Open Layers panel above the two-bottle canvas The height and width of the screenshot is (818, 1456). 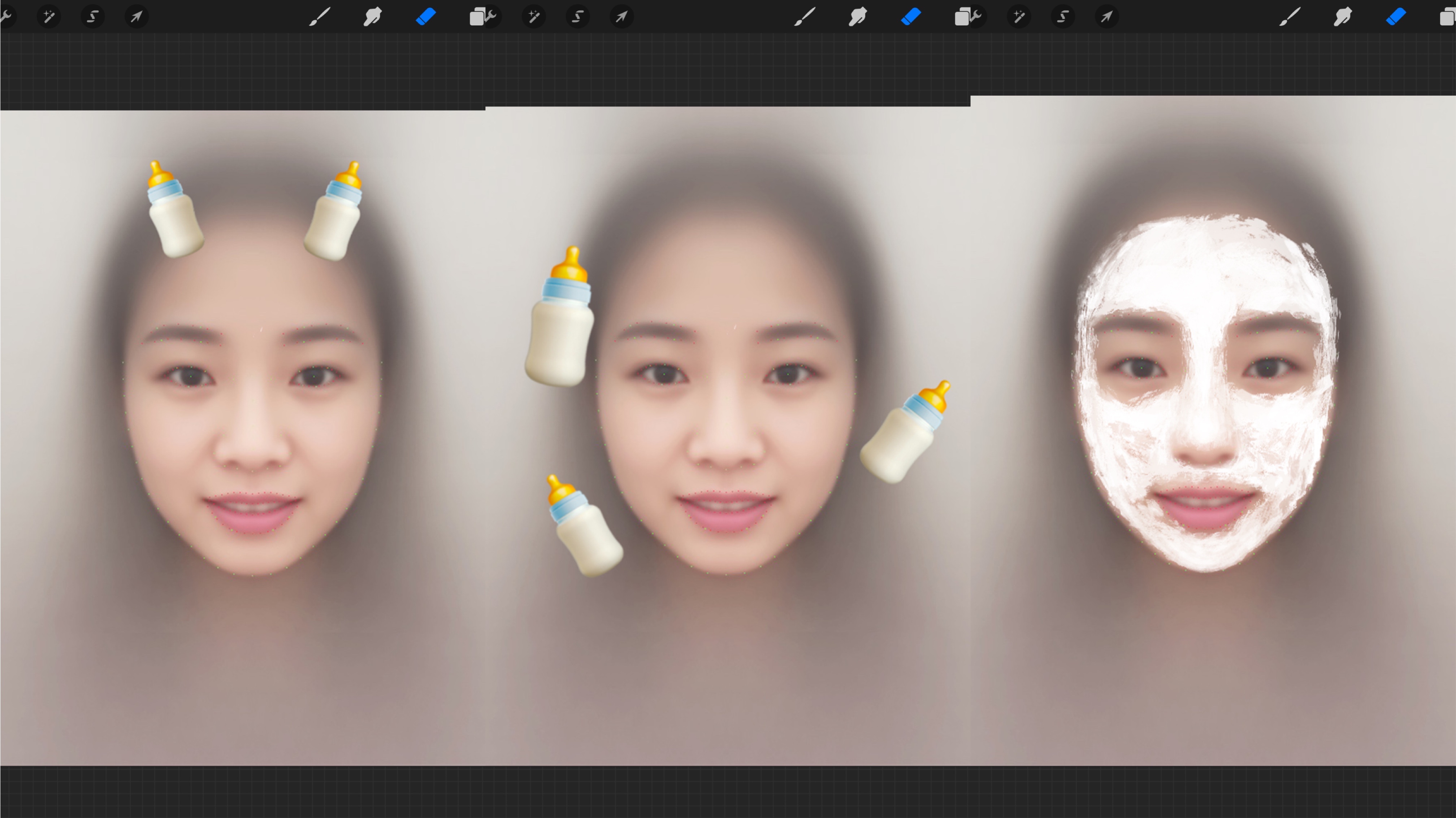click(477, 17)
